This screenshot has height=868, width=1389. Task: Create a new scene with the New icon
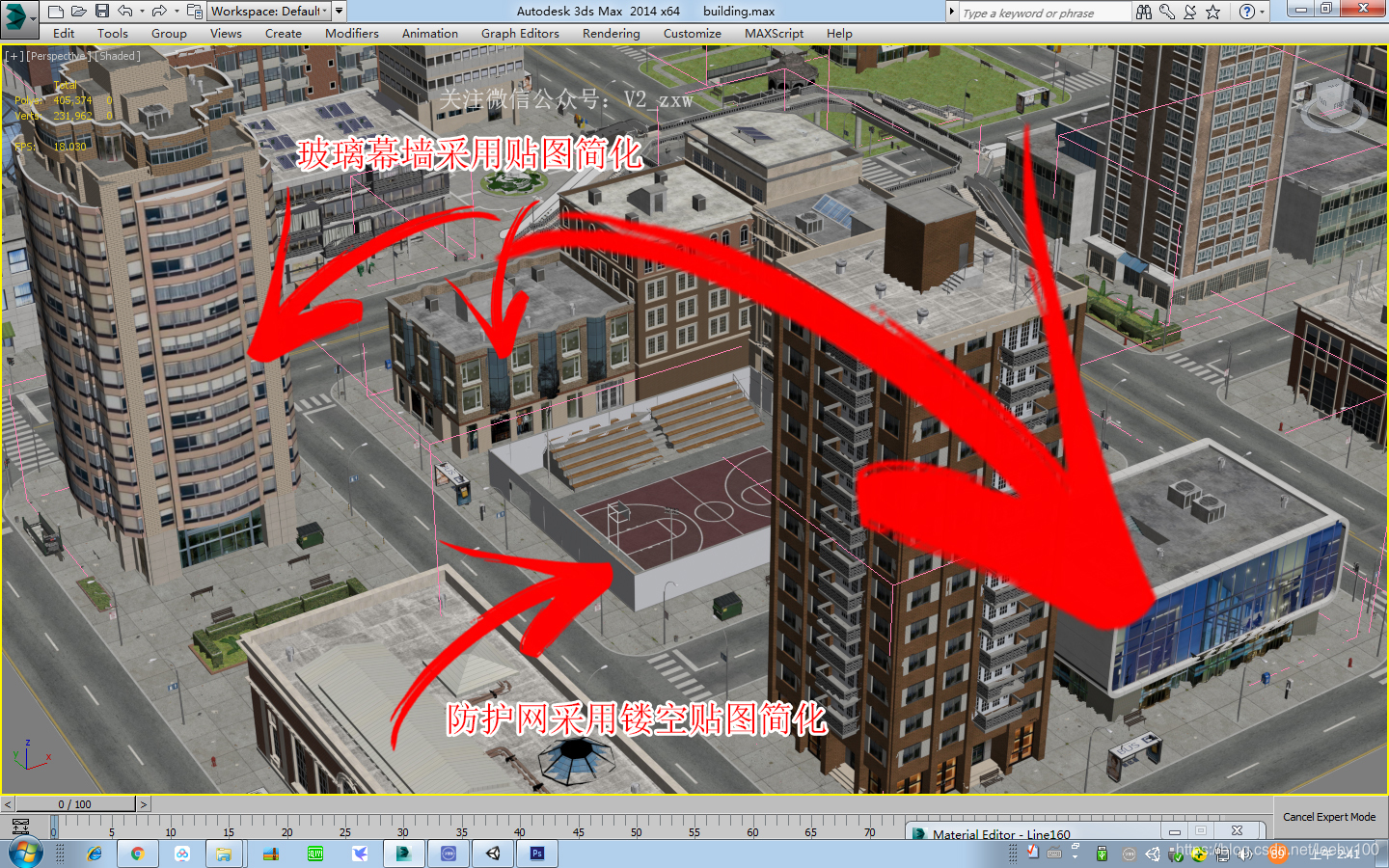(x=55, y=12)
